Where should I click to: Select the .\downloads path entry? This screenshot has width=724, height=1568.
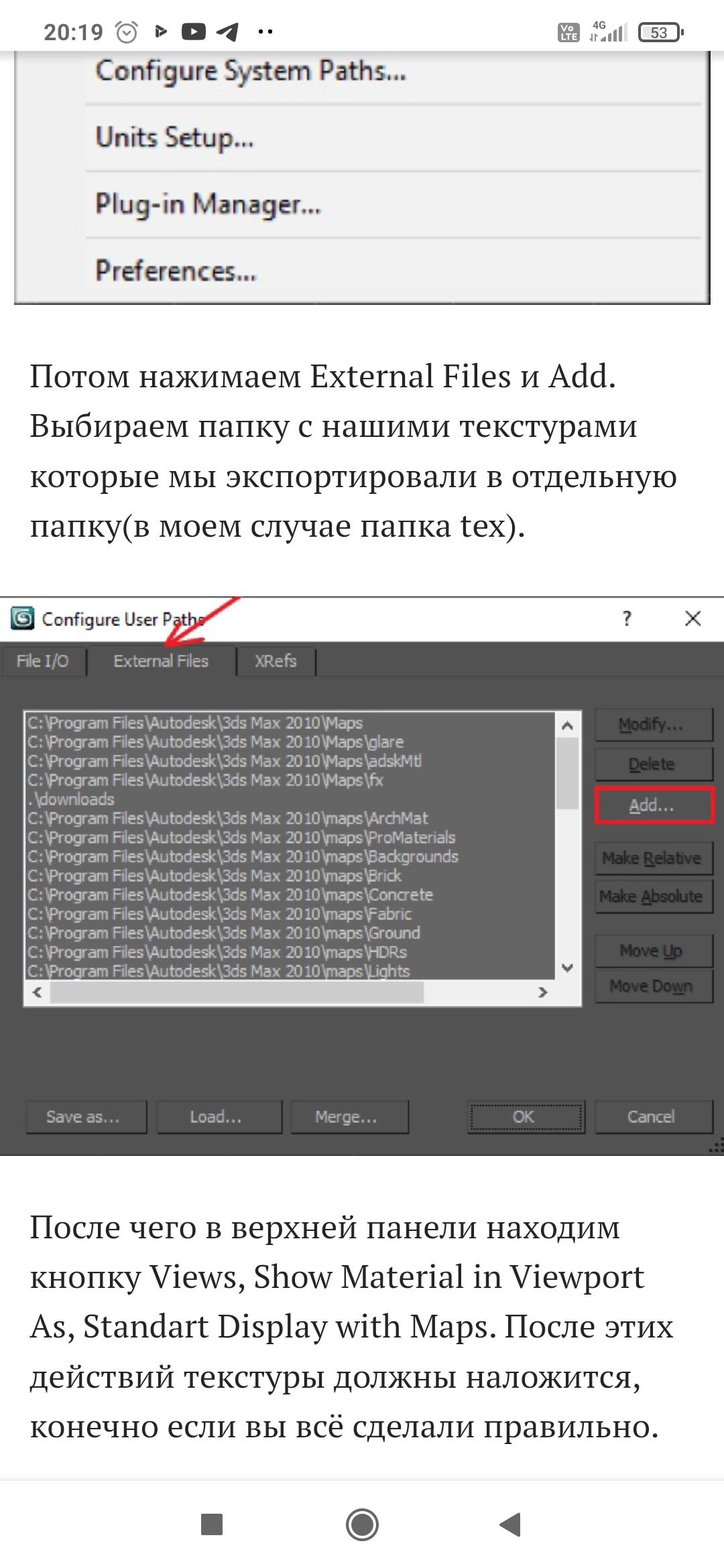point(72,799)
